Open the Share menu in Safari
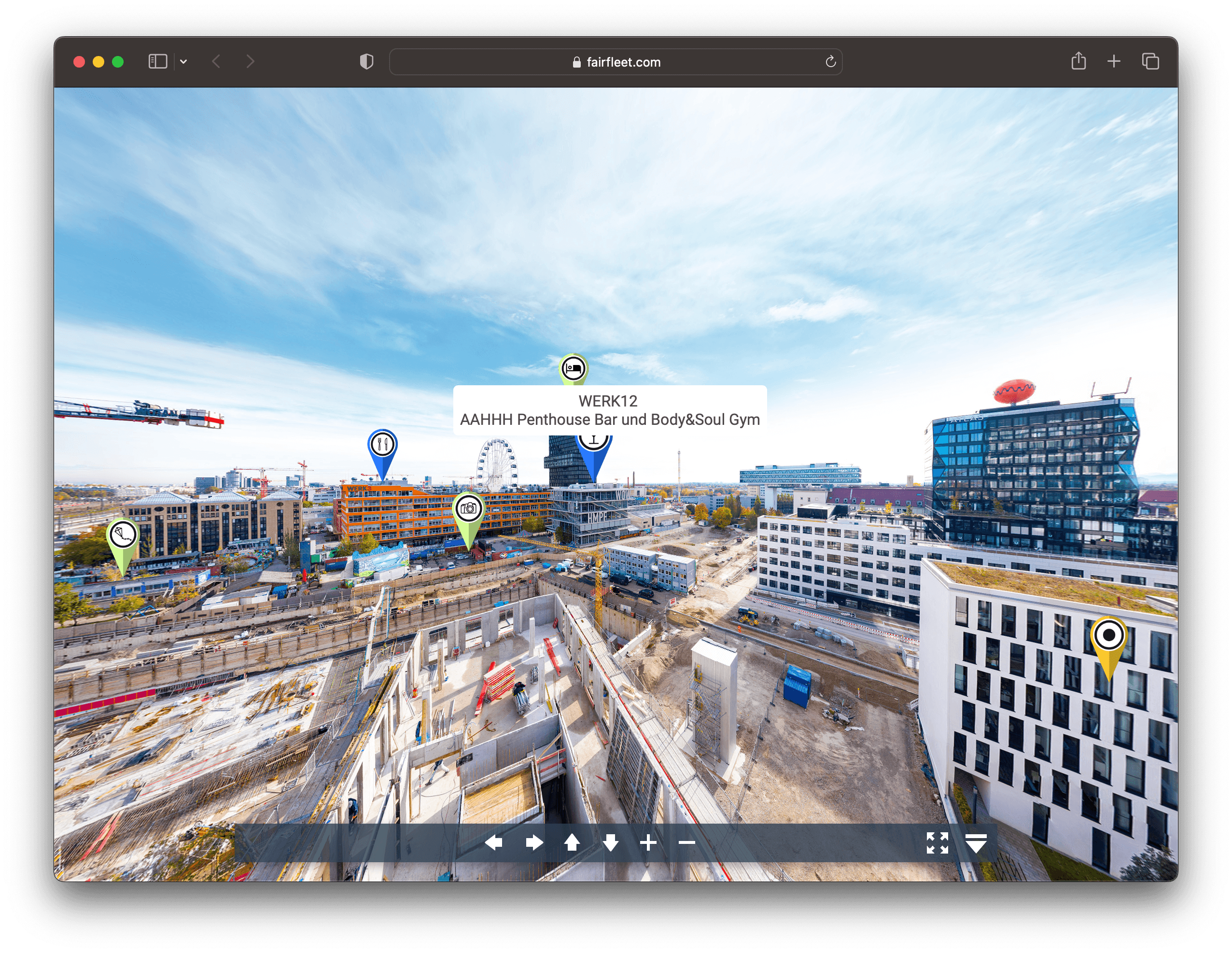The height and width of the screenshot is (953, 1232). pyautogui.click(x=1078, y=61)
